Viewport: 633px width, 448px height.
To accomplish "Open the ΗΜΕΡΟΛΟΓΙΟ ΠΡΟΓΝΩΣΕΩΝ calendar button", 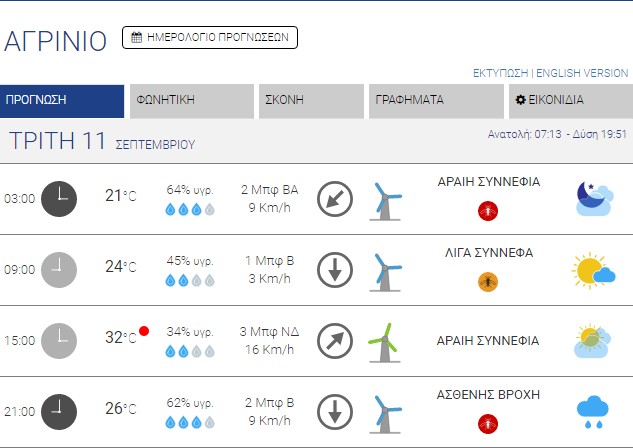I will [210, 38].
